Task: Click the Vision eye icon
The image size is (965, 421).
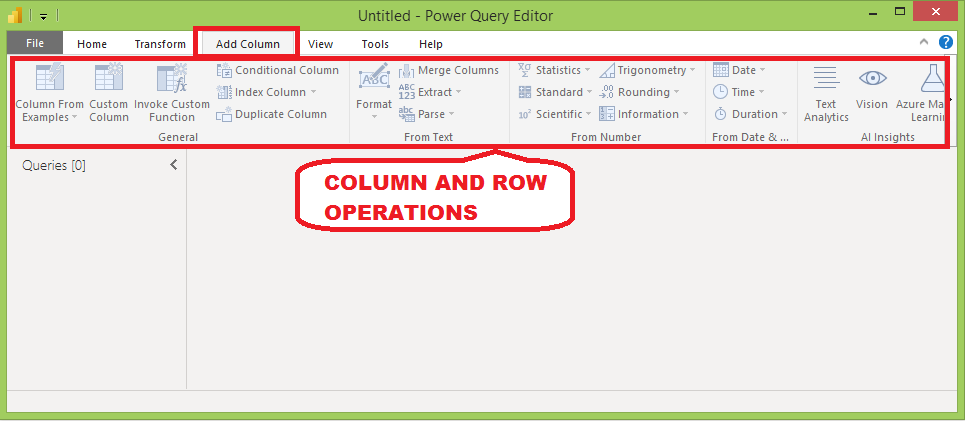Action: tap(872, 78)
